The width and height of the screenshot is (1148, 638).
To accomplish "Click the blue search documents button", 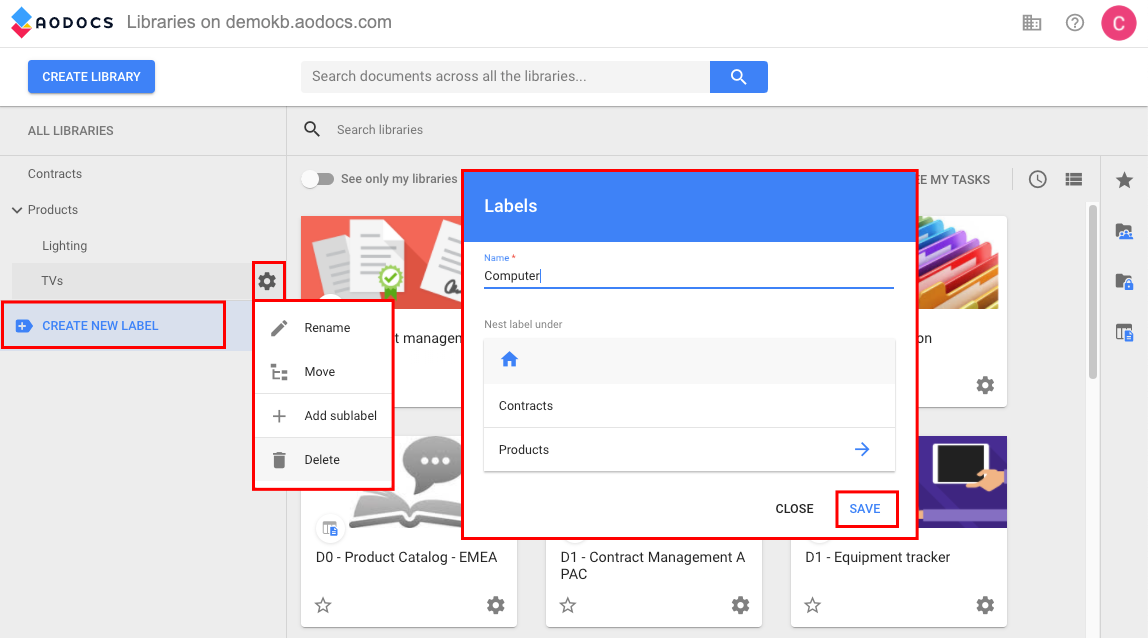I will [739, 77].
